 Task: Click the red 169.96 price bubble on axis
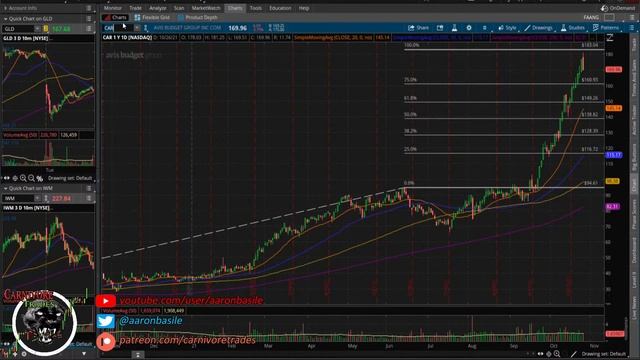pos(614,70)
